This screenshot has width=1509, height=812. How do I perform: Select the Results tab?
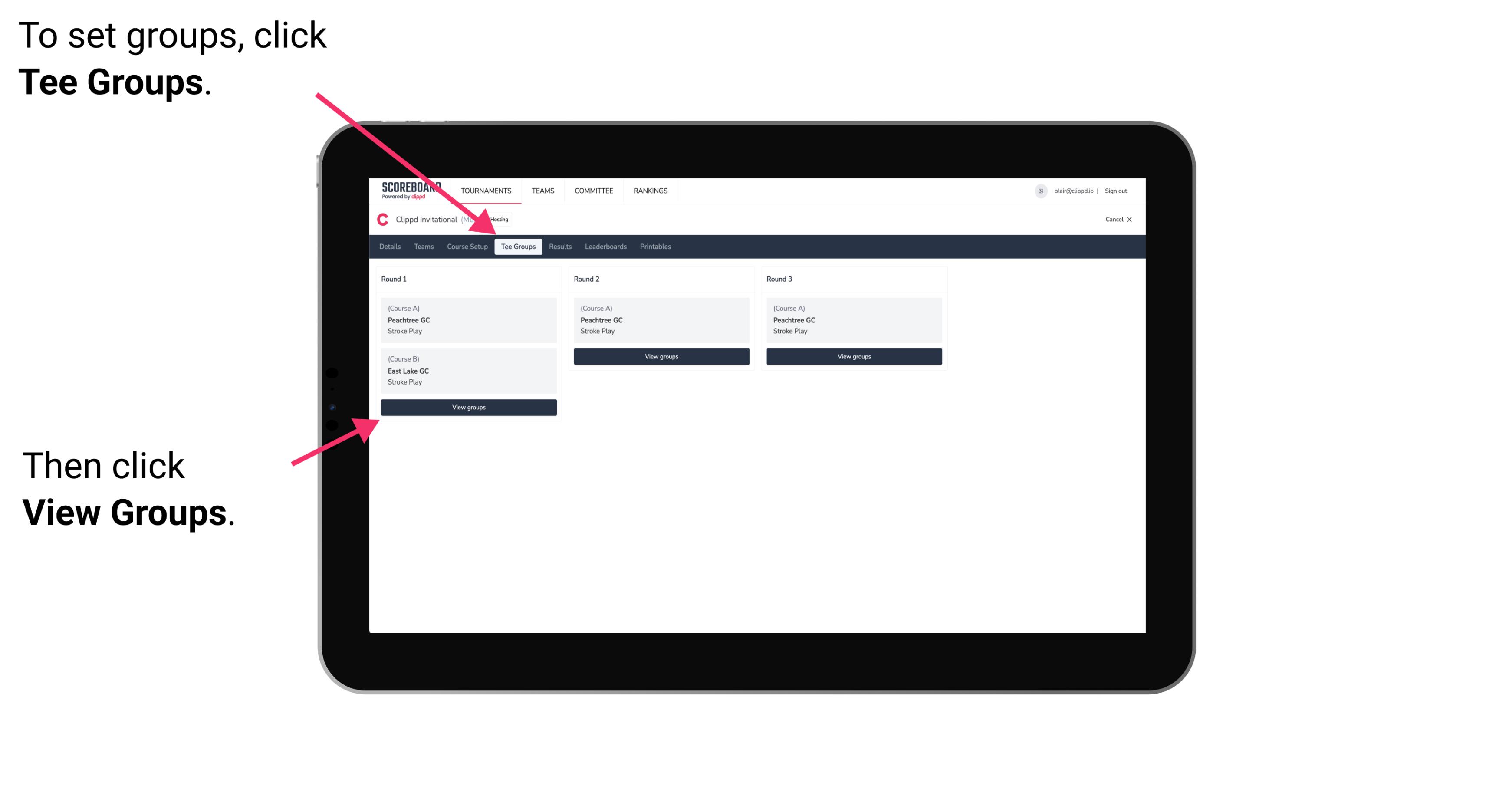pos(560,246)
